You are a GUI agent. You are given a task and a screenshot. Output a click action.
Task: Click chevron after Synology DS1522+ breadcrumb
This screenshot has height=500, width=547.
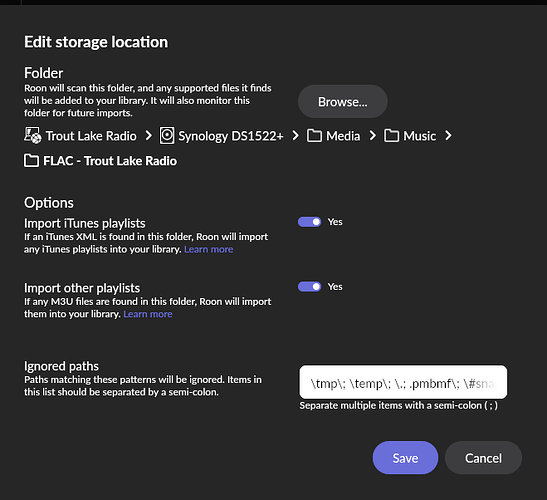tap(295, 135)
